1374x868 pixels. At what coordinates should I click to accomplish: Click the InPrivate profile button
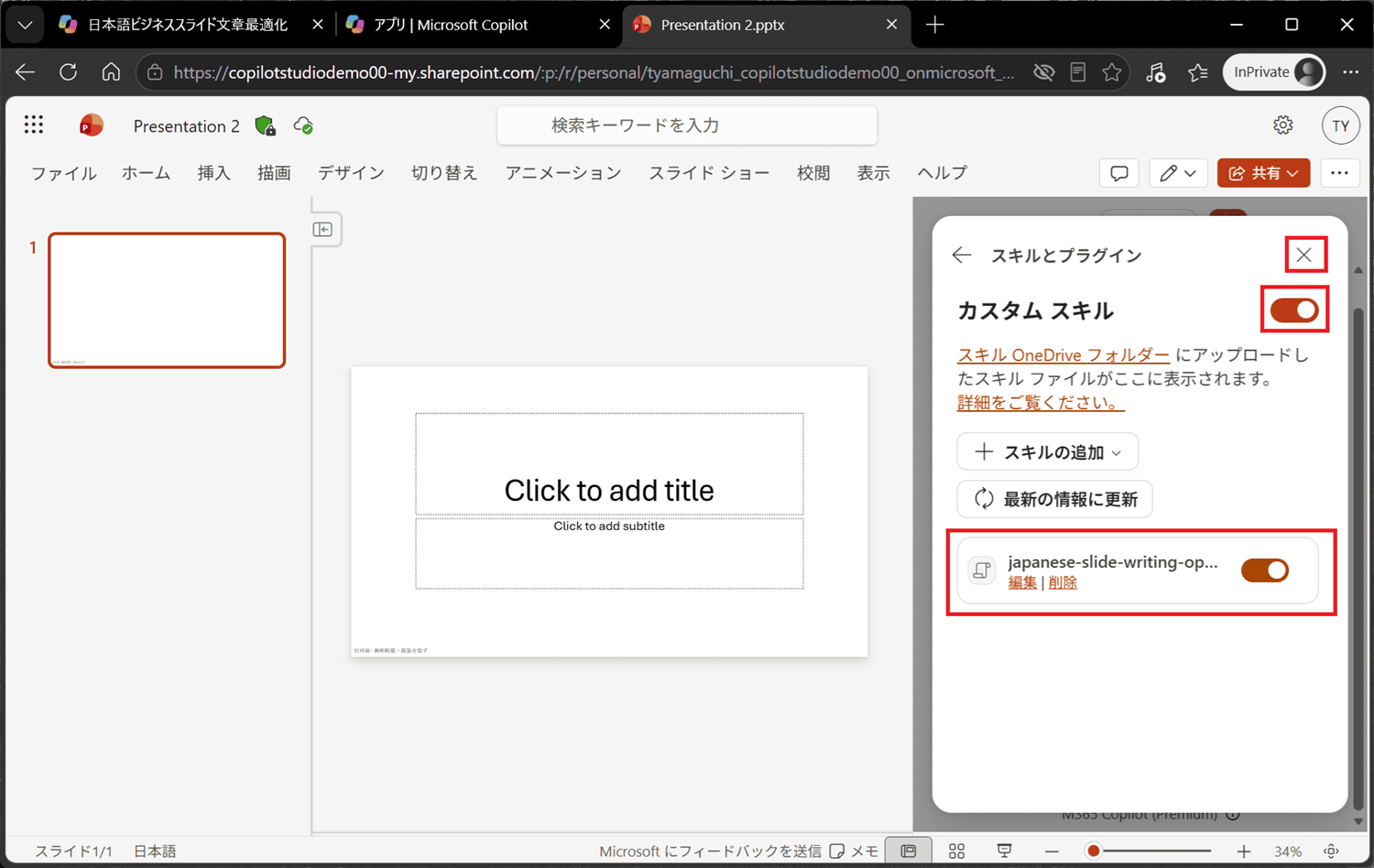point(1274,72)
